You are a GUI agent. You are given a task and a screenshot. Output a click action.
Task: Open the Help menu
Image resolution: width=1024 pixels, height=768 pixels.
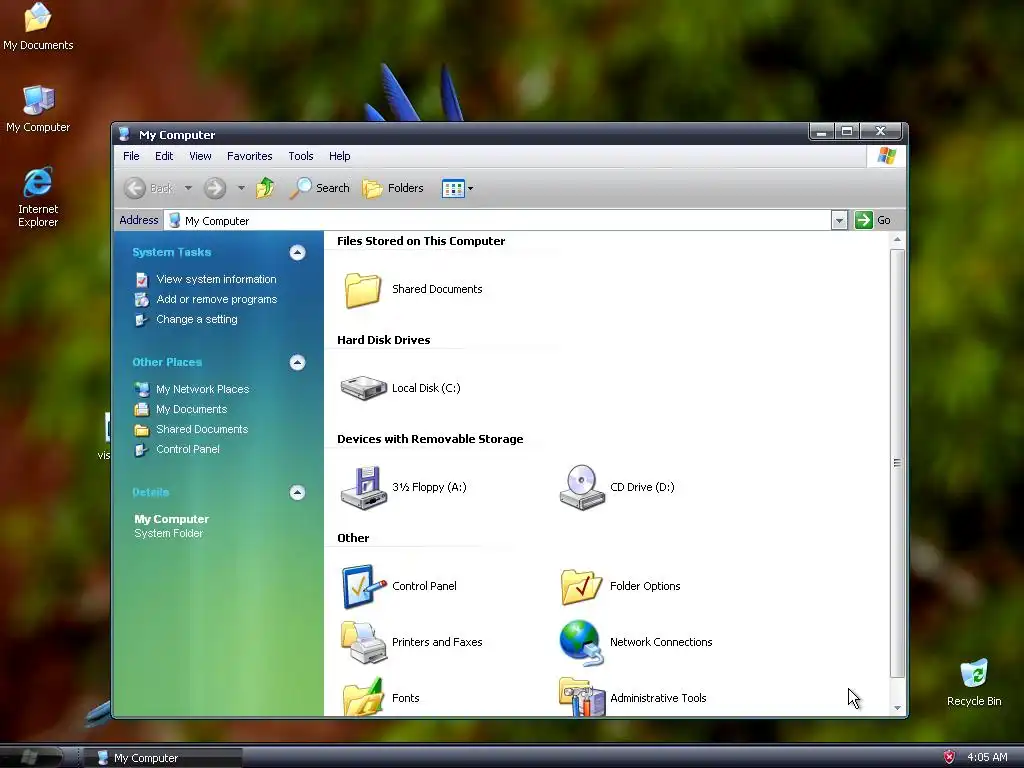click(x=340, y=156)
